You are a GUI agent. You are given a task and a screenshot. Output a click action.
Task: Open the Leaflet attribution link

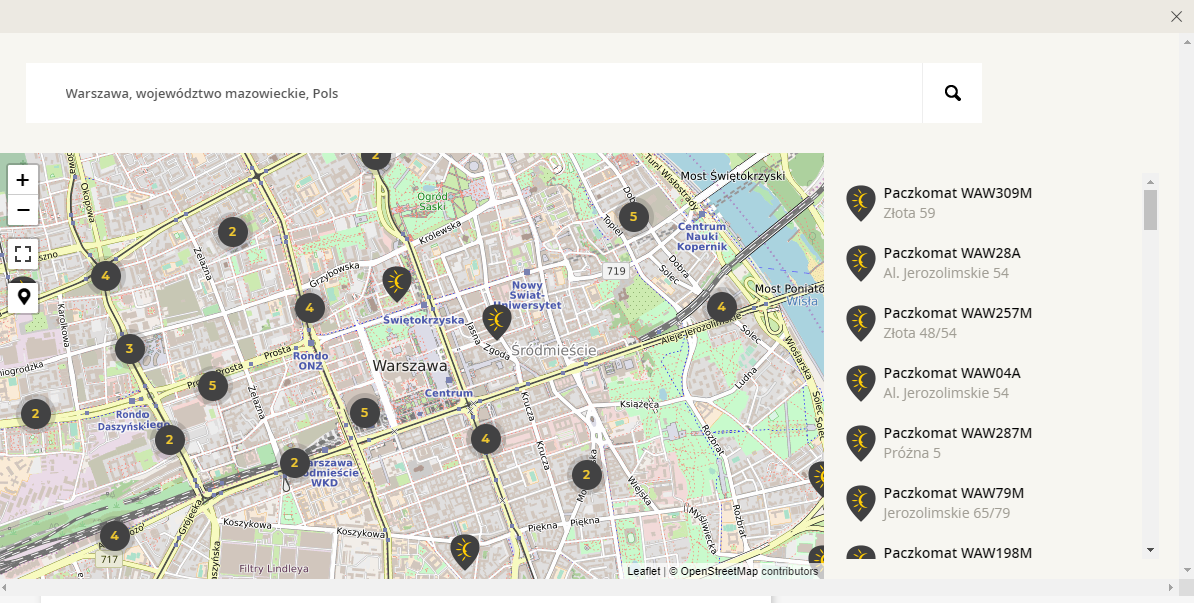643,571
